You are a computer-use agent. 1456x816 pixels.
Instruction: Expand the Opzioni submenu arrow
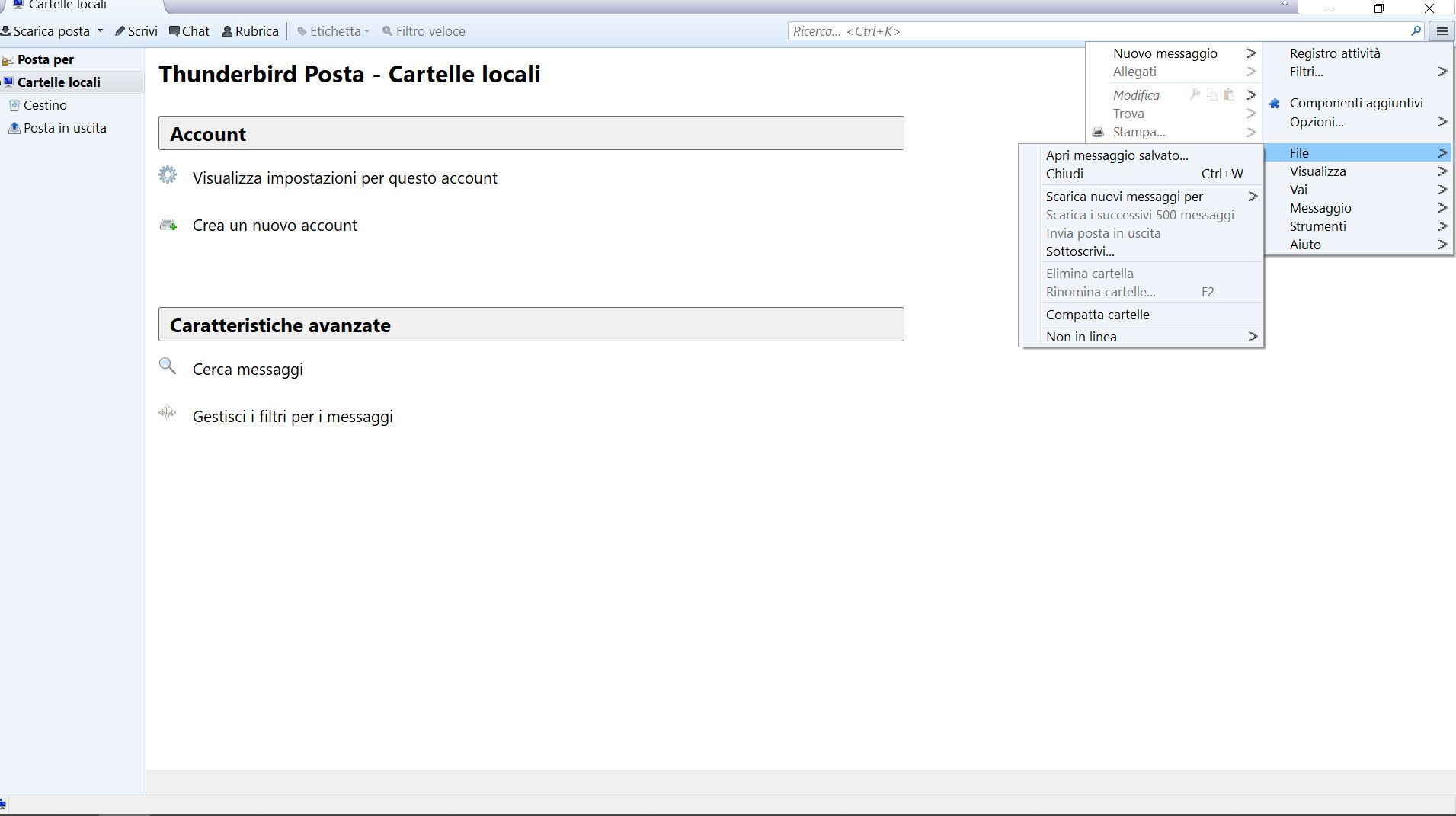(x=1442, y=122)
